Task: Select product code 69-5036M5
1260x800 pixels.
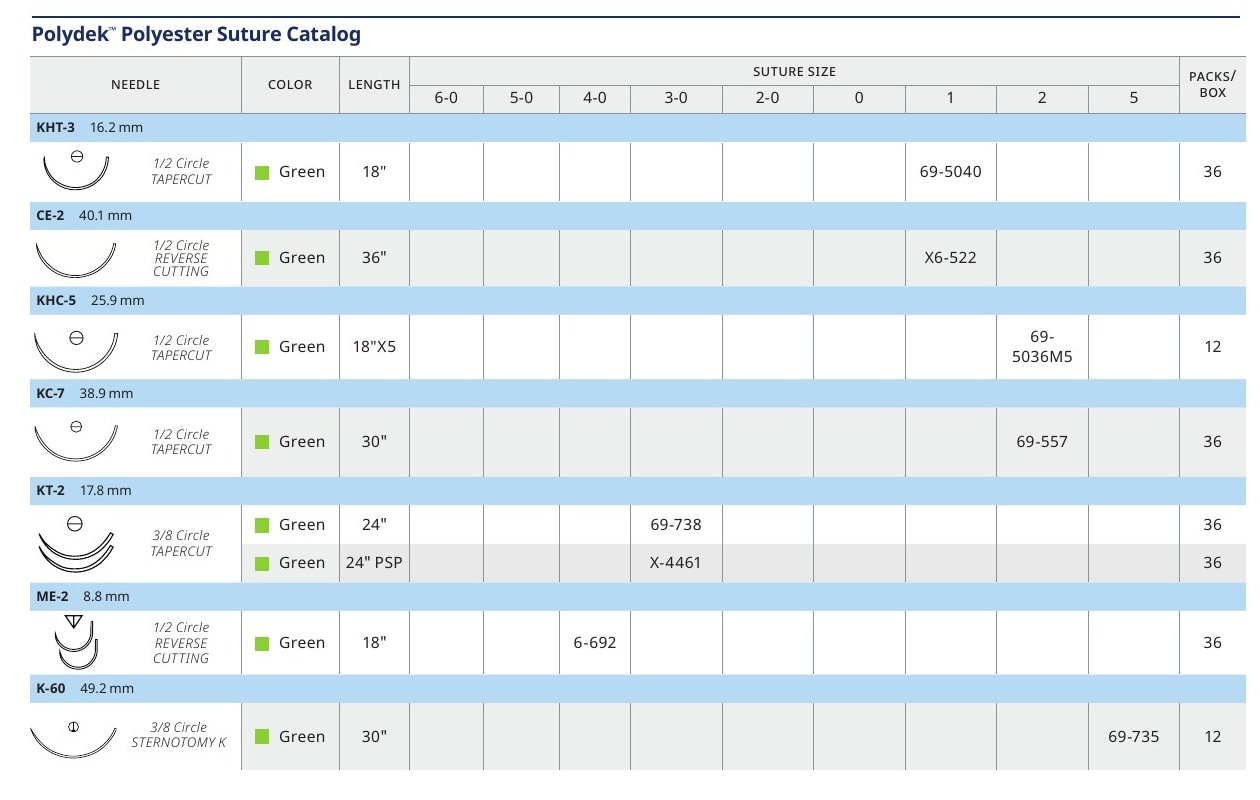Action: [1042, 347]
